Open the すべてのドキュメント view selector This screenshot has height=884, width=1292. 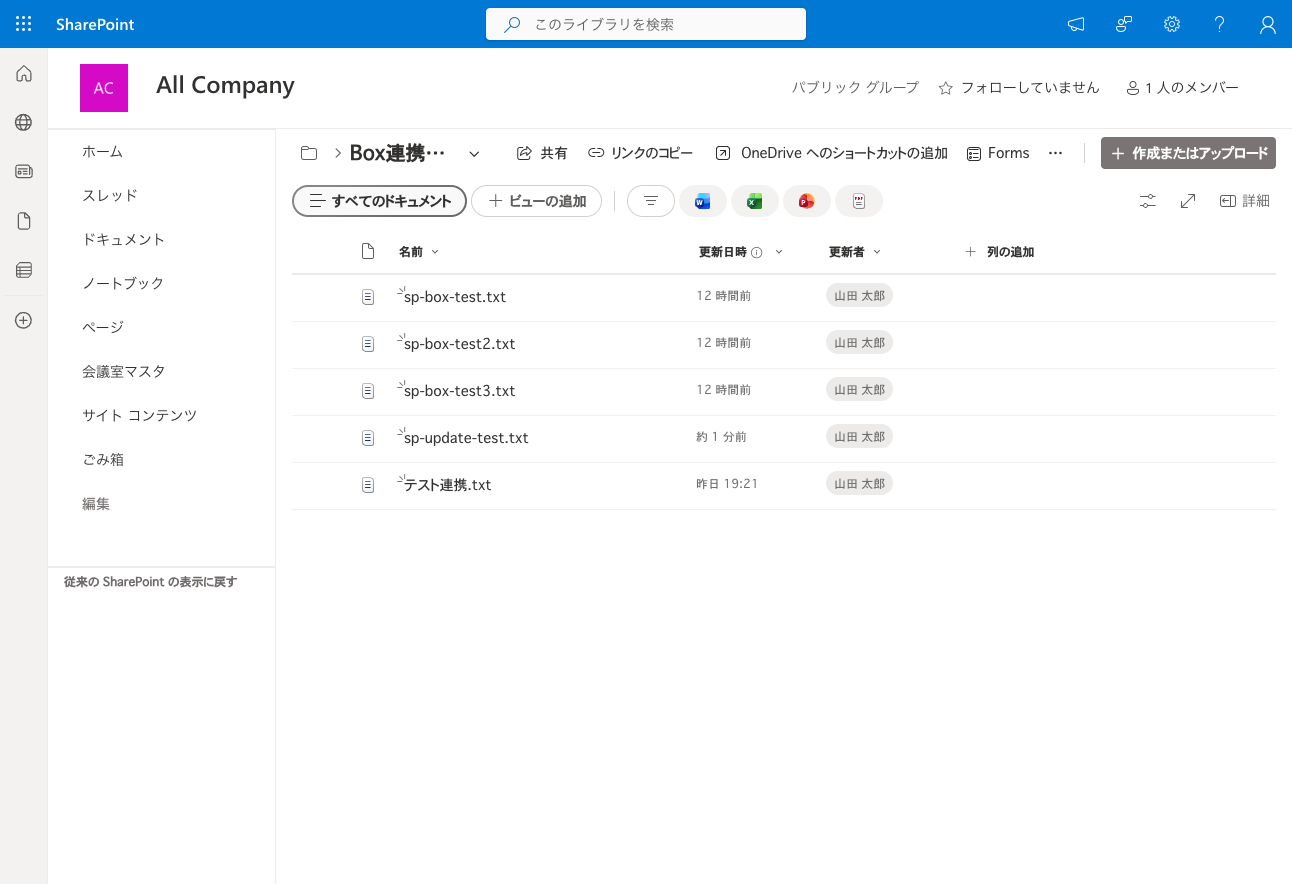point(380,201)
